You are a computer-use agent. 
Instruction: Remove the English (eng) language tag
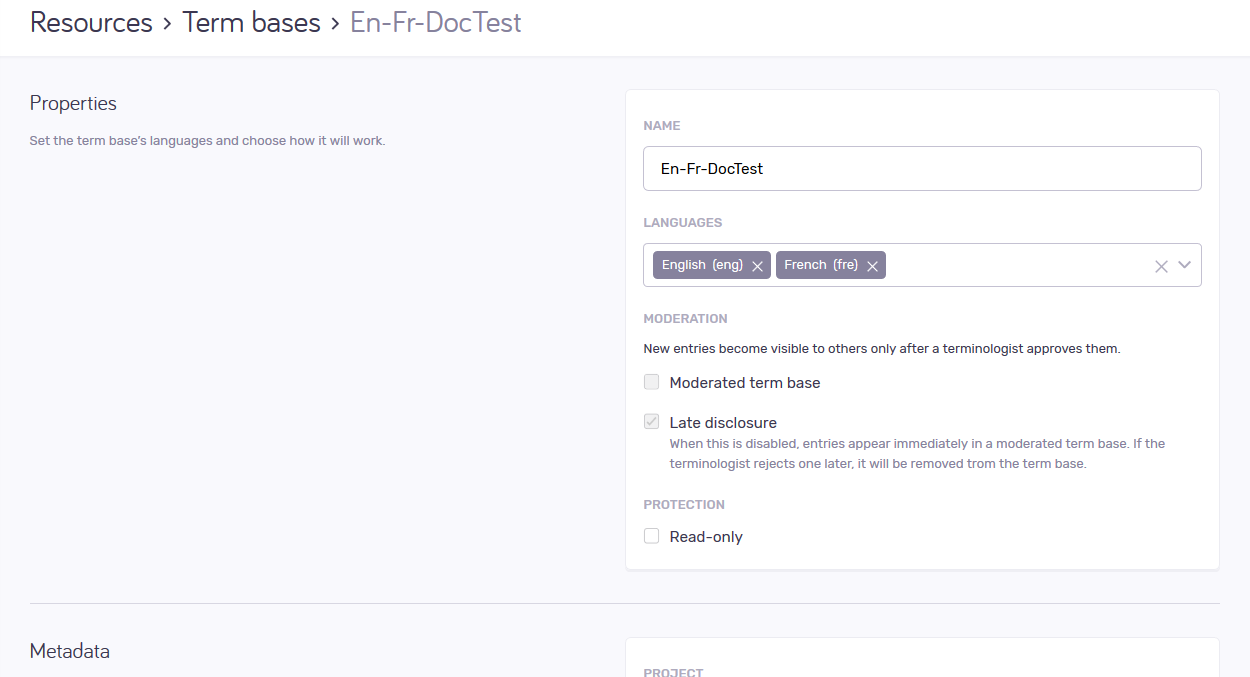click(x=757, y=266)
